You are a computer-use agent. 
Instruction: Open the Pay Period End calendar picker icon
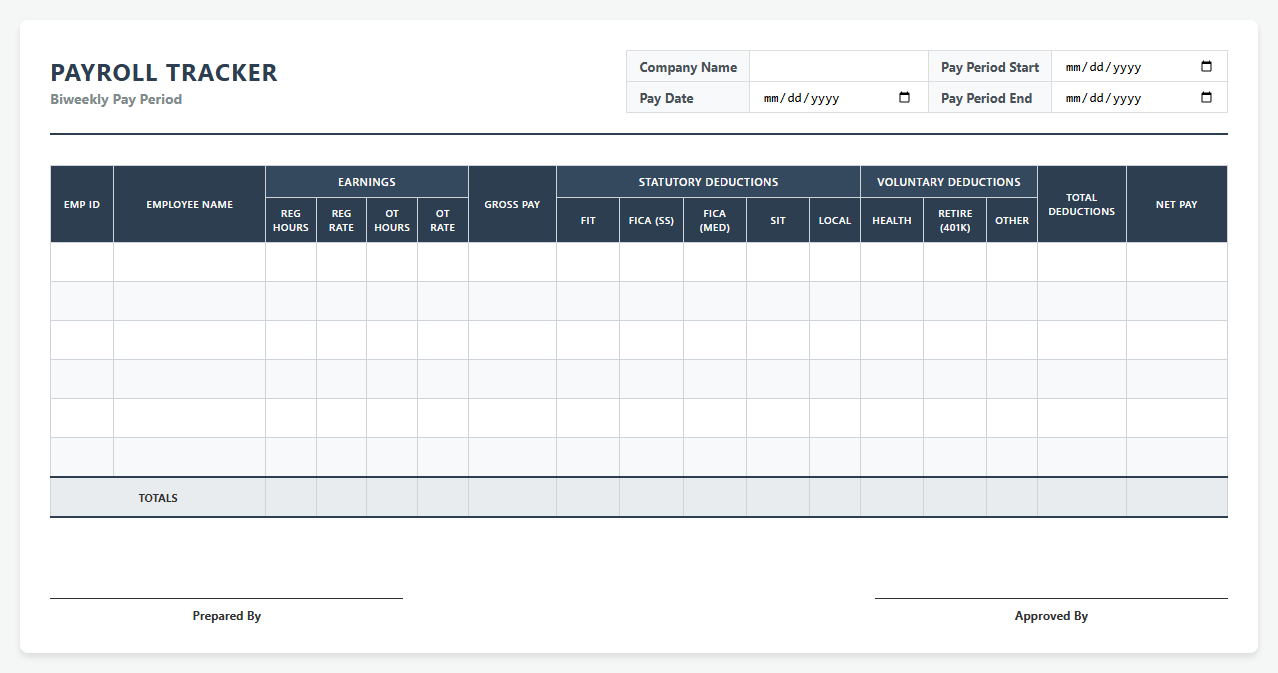click(1206, 98)
